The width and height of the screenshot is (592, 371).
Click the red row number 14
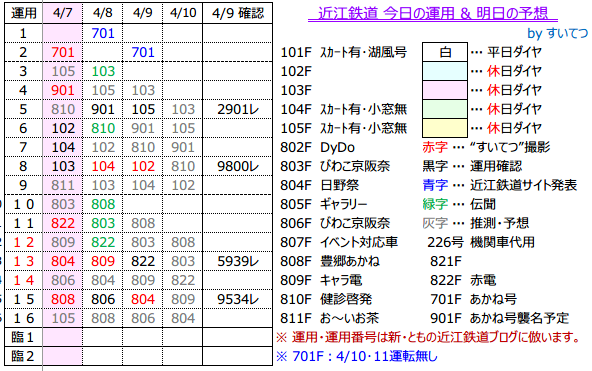pos(23,280)
